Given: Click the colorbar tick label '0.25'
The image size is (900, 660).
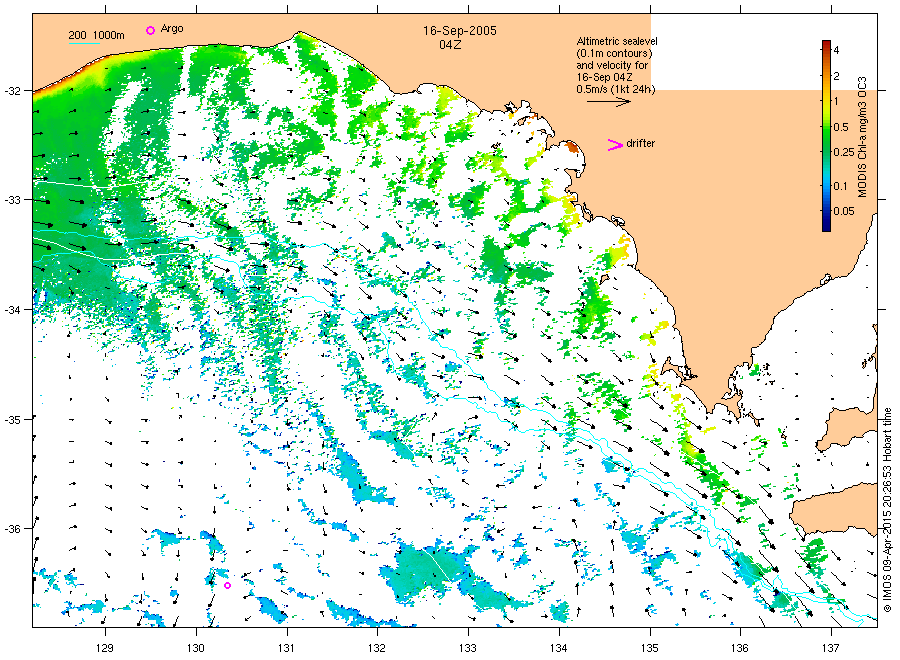Looking at the screenshot, I should tap(844, 152).
